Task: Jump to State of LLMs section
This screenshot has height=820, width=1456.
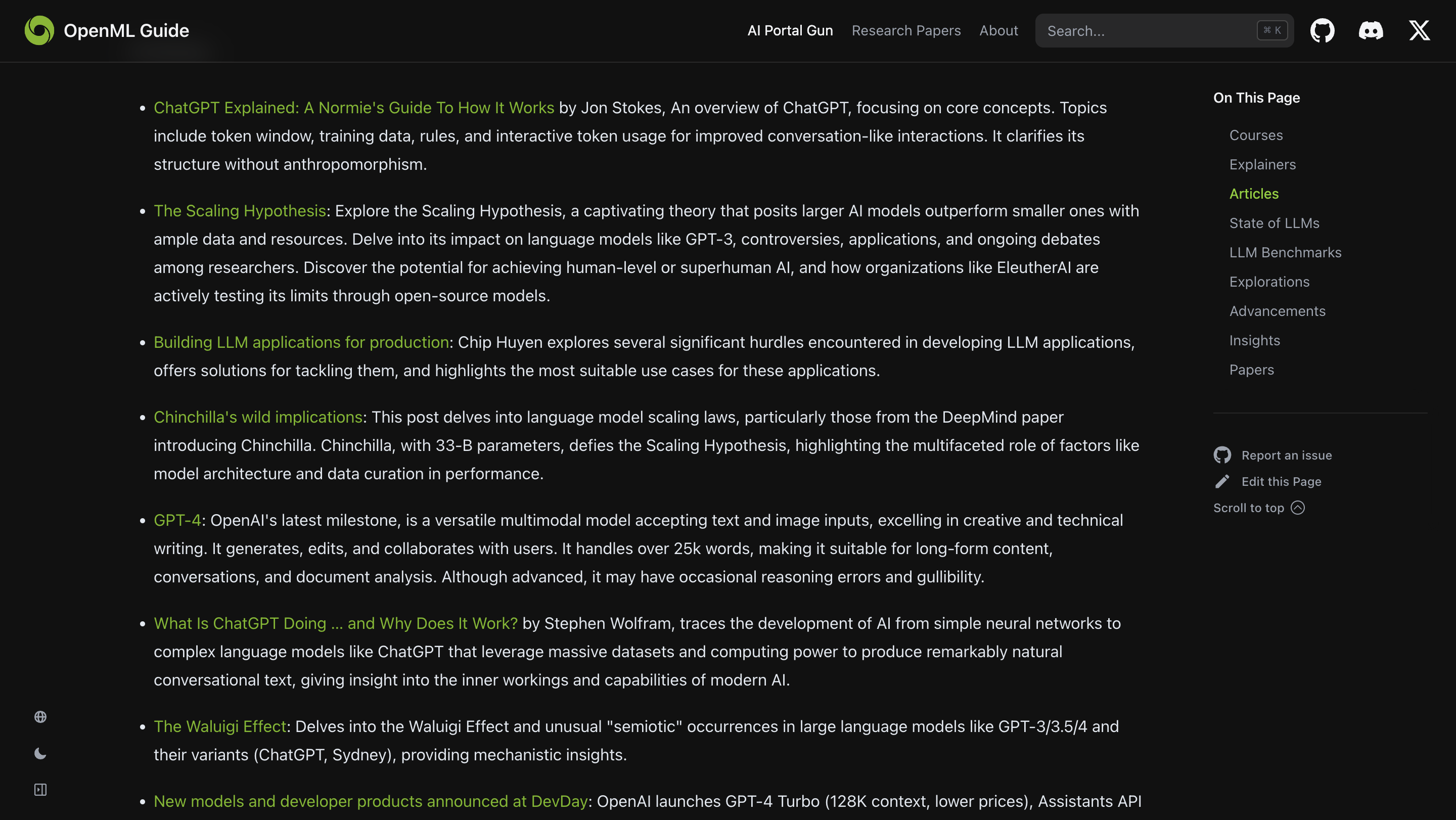Action: 1274,223
